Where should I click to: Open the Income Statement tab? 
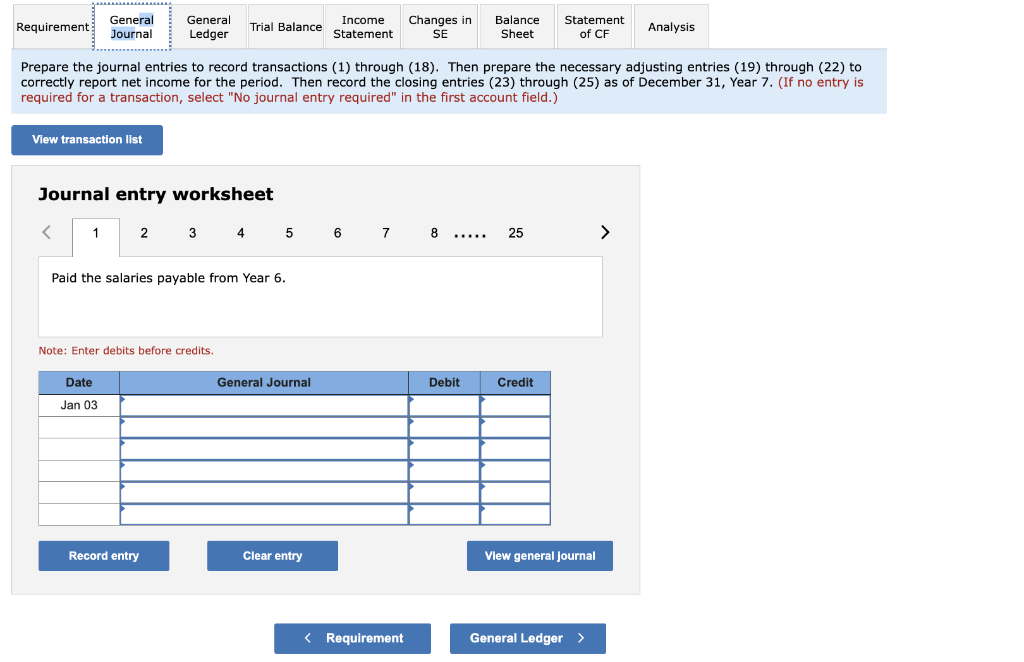362,26
